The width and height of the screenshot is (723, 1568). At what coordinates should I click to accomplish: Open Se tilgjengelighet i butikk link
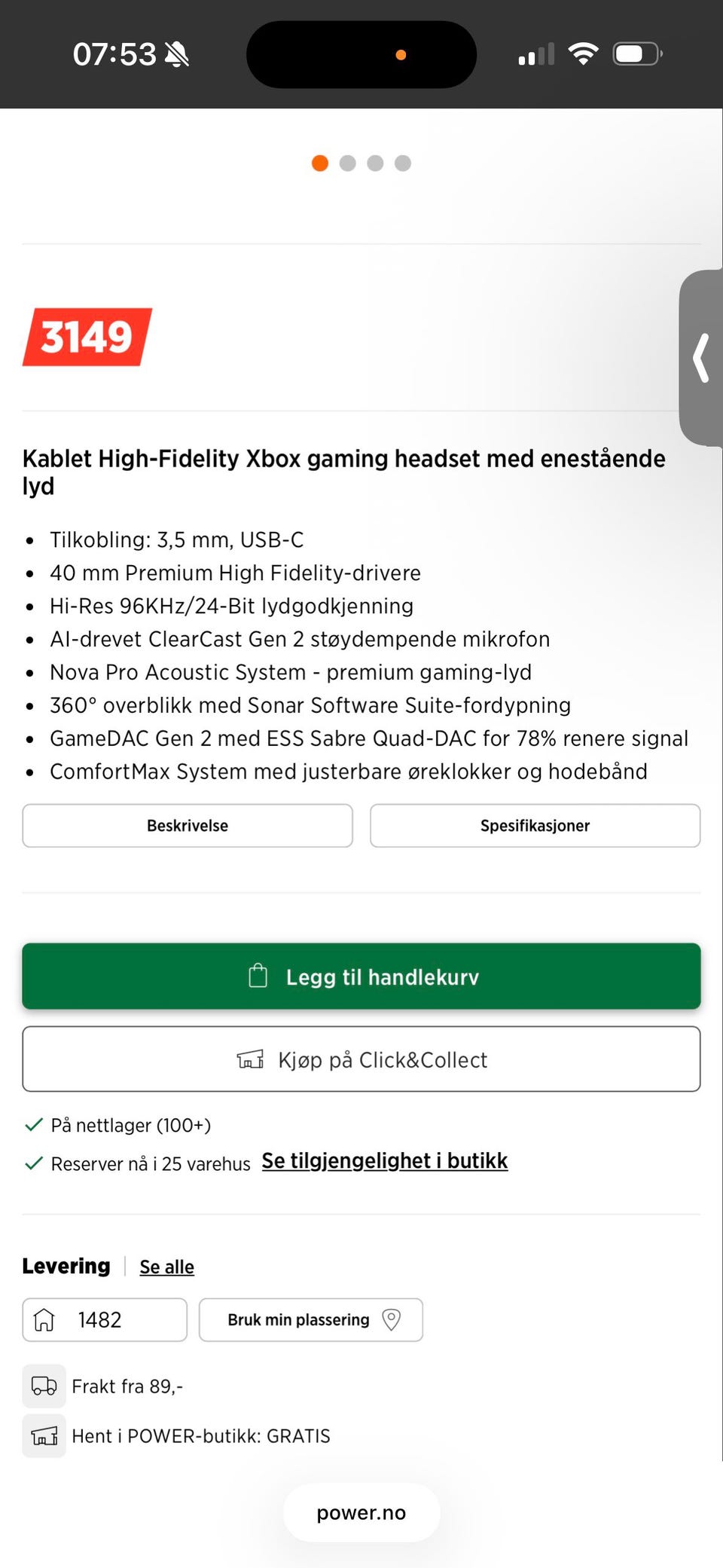click(x=384, y=1161)
